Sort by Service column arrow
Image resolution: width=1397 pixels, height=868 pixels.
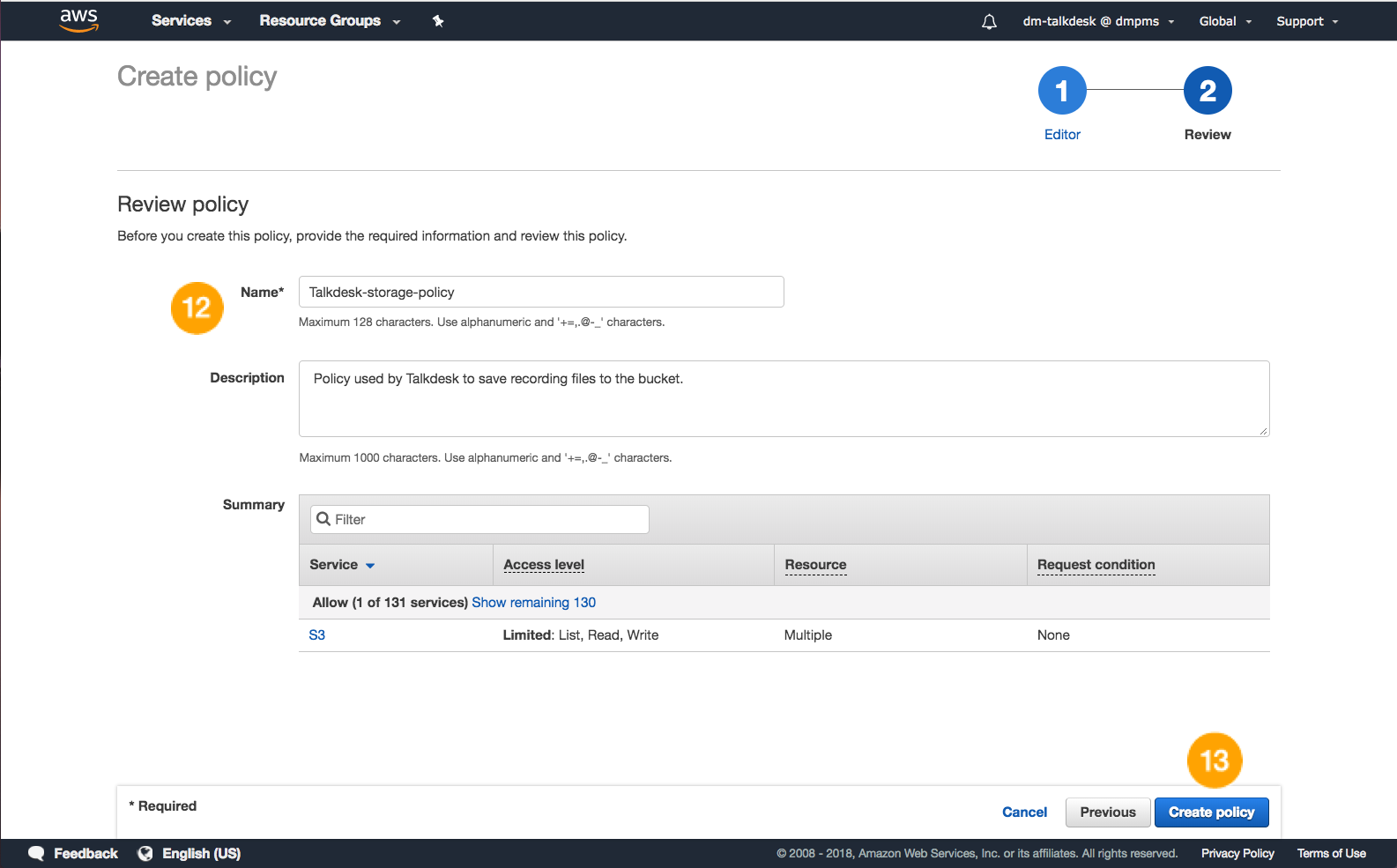[x=370, y=566]
